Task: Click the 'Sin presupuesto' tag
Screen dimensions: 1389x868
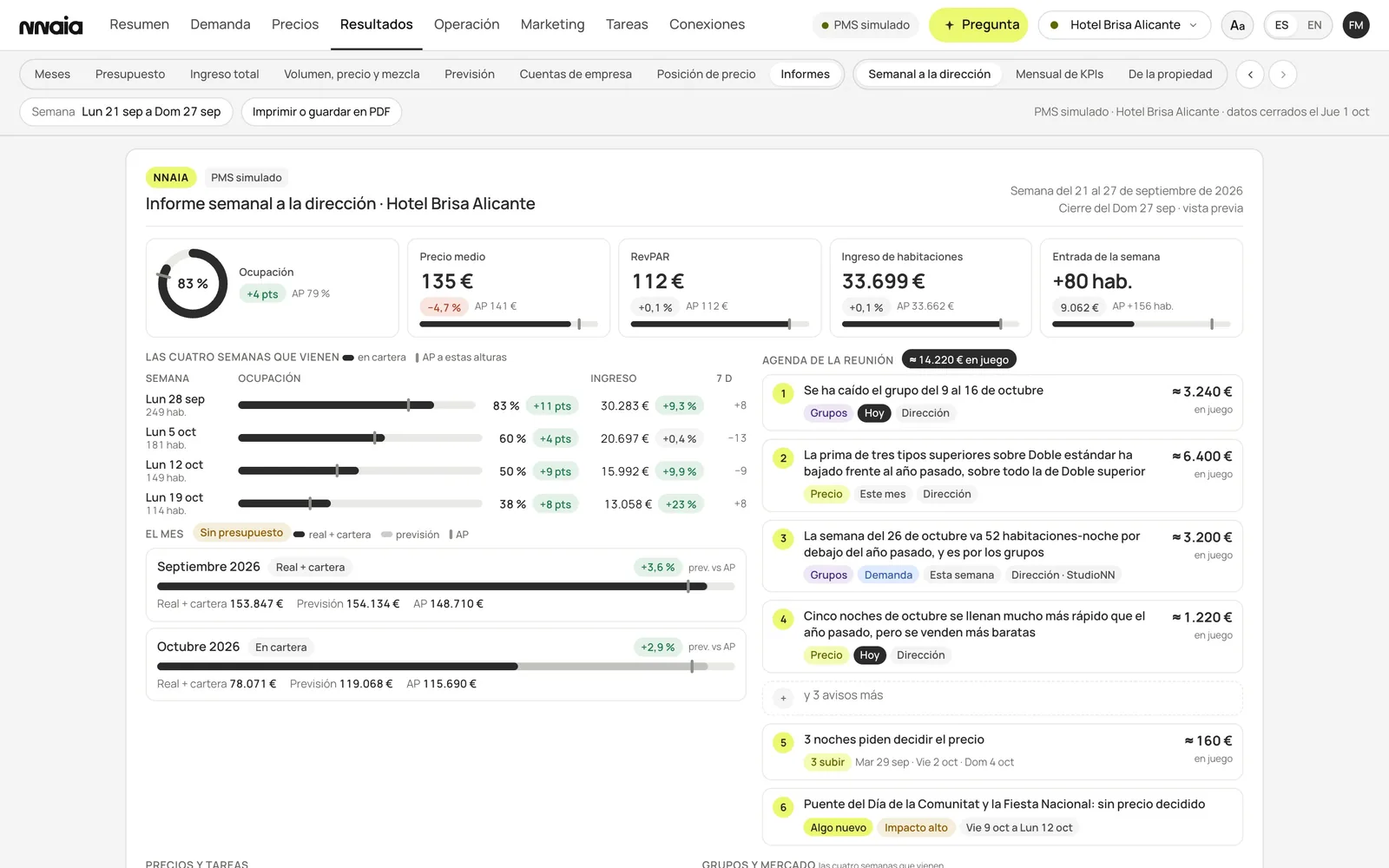Action: 241,533
